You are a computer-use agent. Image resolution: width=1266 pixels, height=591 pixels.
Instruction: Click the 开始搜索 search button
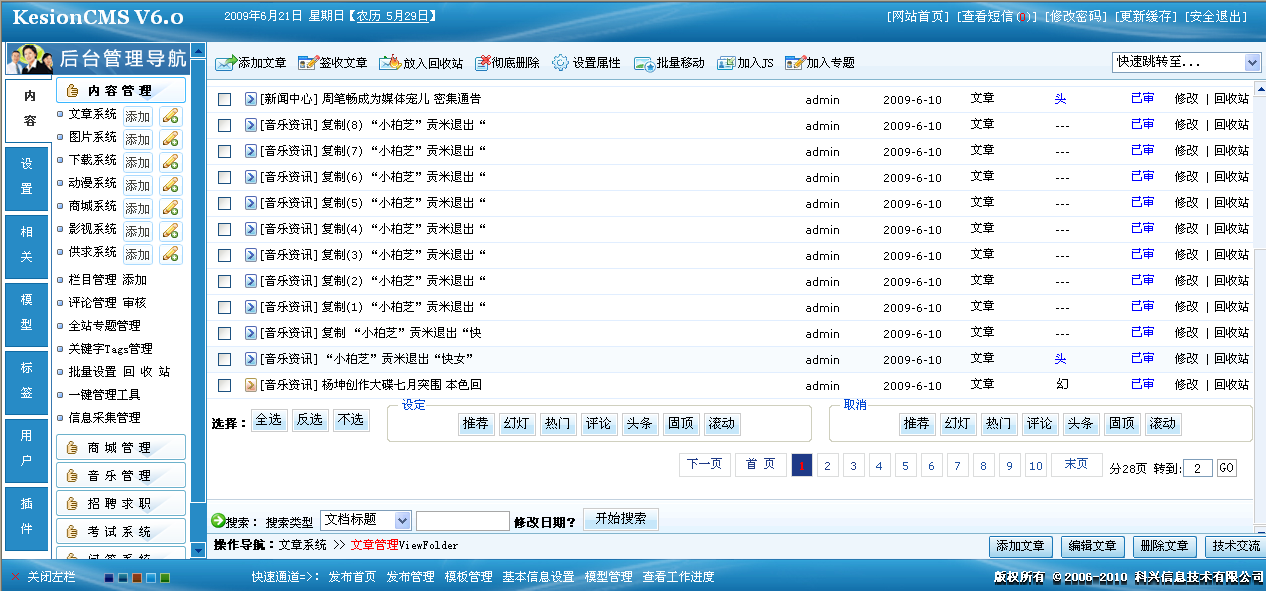[622, 519]
